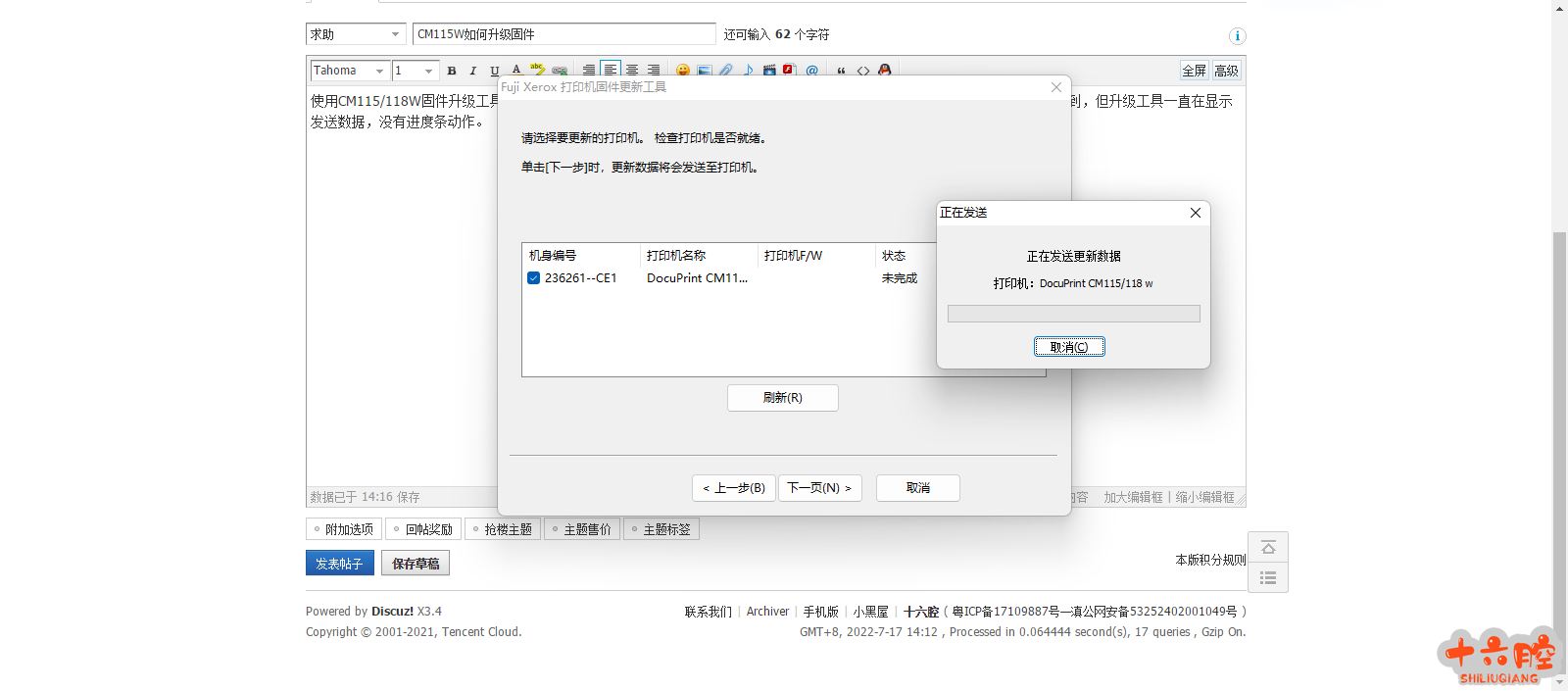Click the insert link chain icon

pos(560,71)
